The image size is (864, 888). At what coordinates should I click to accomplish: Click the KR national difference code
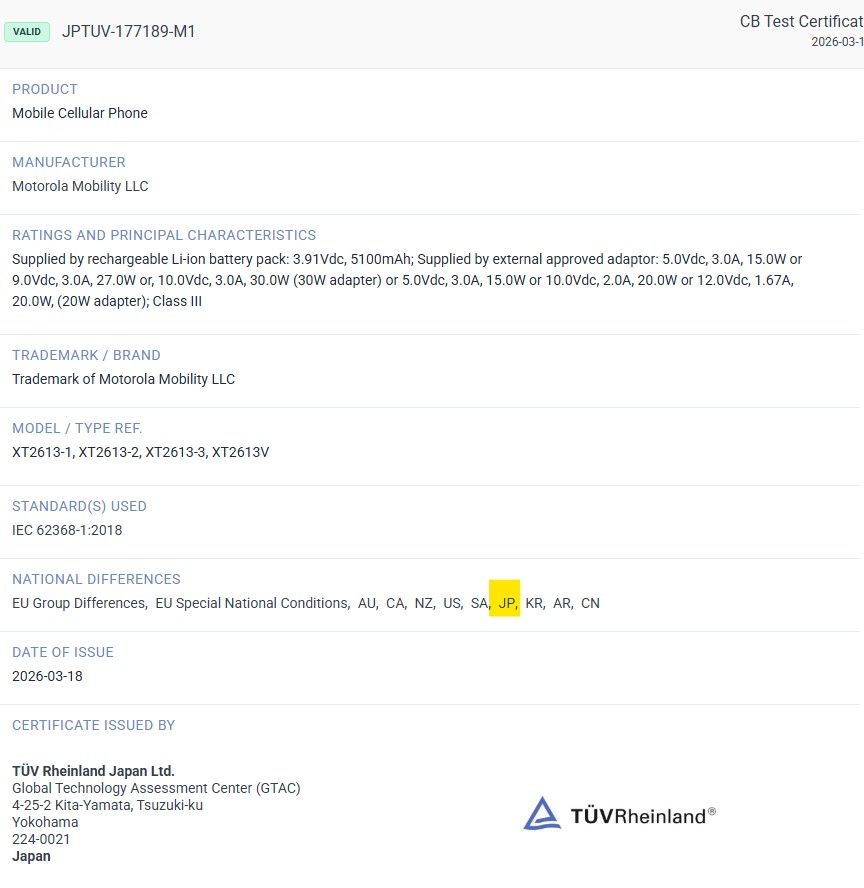[534, 603]
